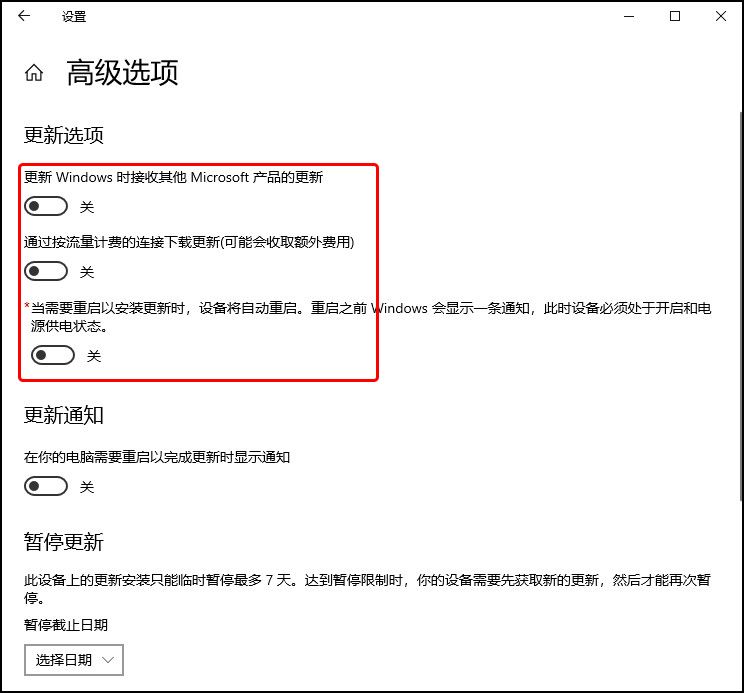This screenshot has height=693, width=744.
Task: Click the 高级选项 page heading
Action: 122,73
